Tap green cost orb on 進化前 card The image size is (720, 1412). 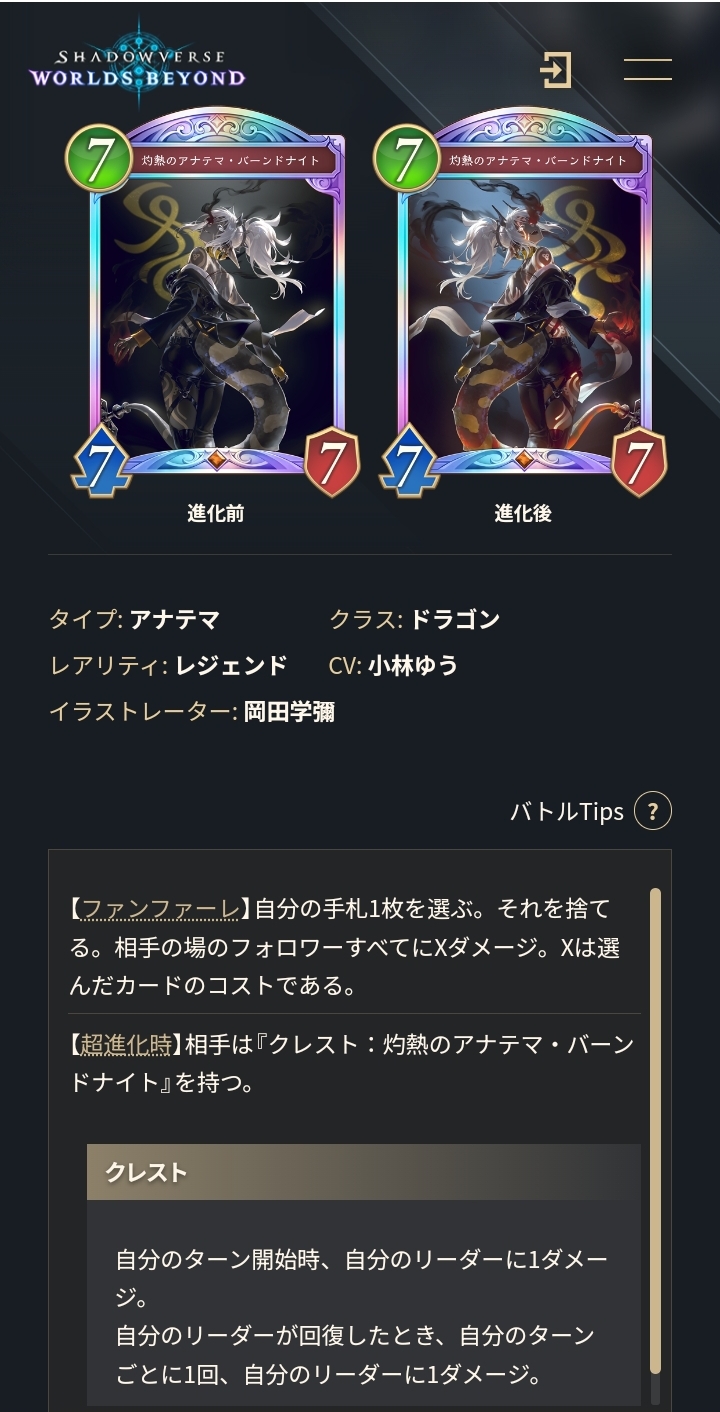click(x=99, y=158)
